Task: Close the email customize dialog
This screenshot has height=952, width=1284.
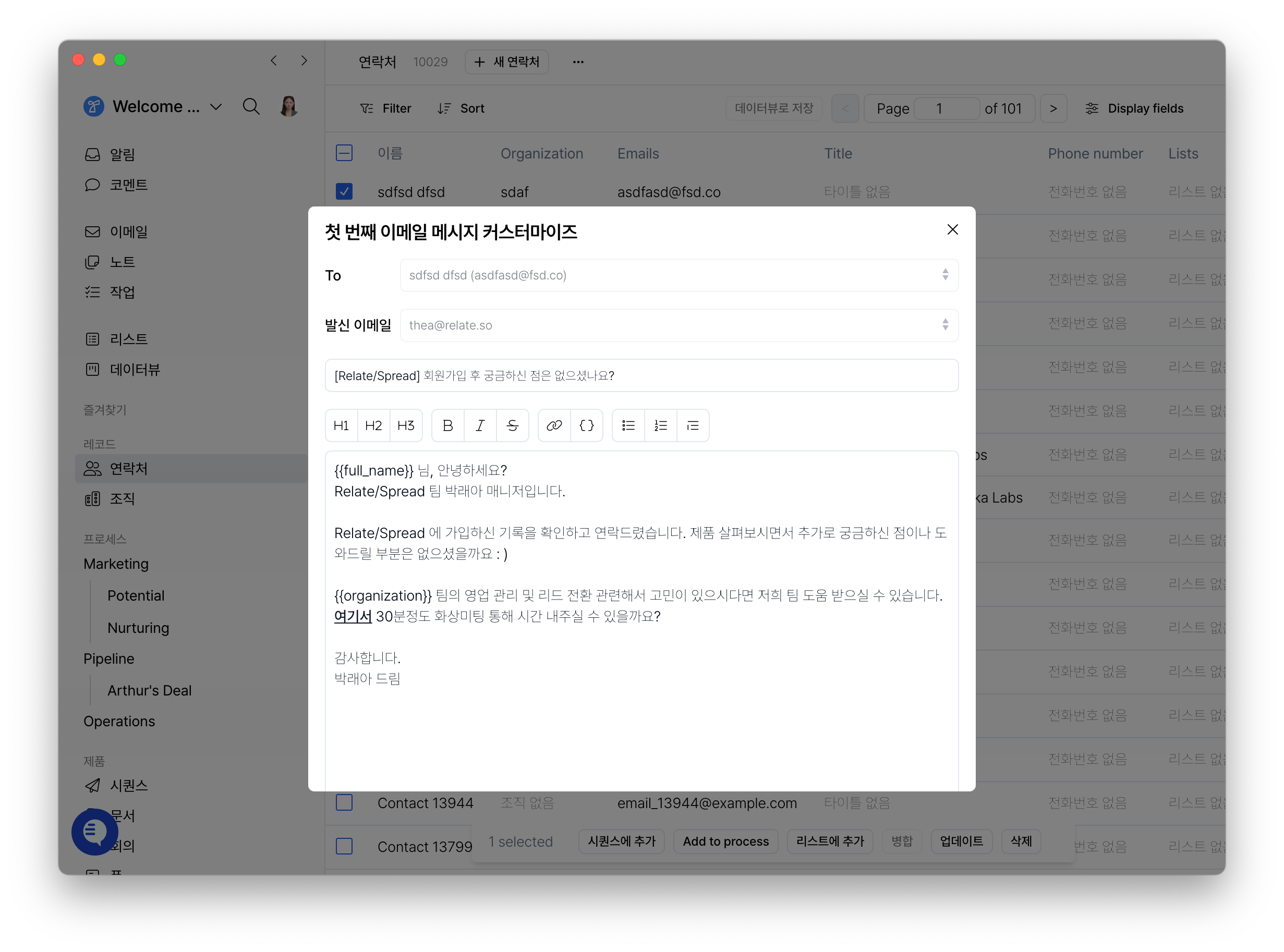Action: [x=952, y=229]
